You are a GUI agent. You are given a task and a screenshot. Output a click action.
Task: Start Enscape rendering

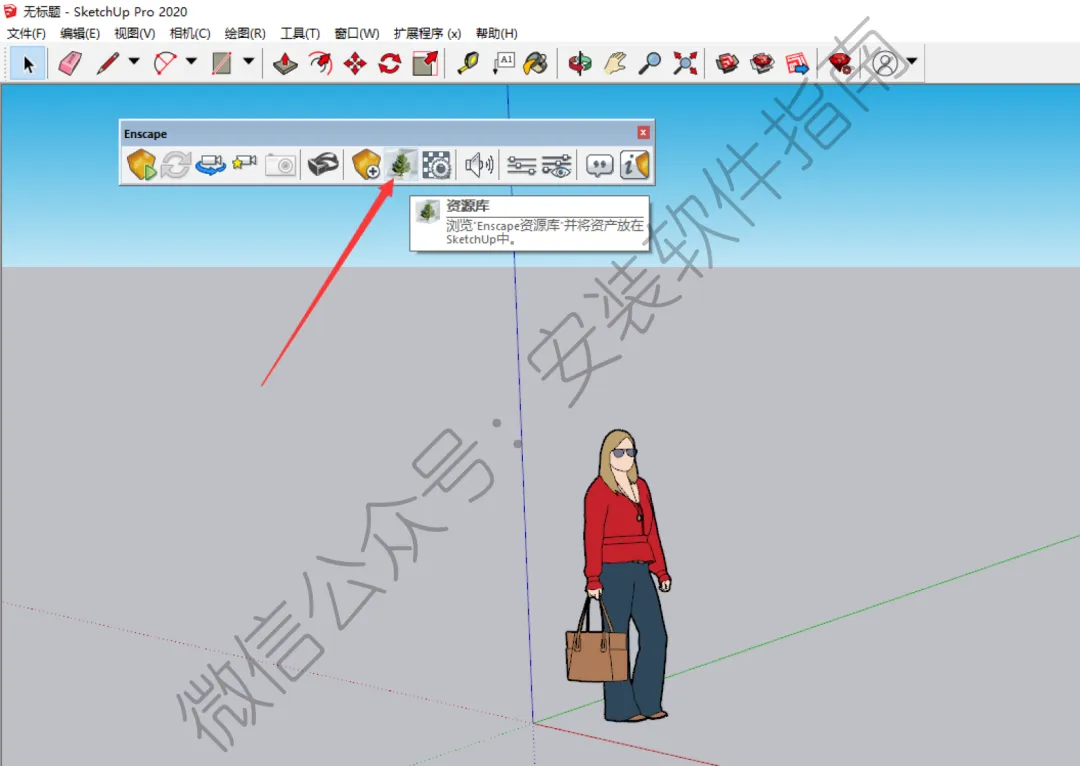(141, 165)
